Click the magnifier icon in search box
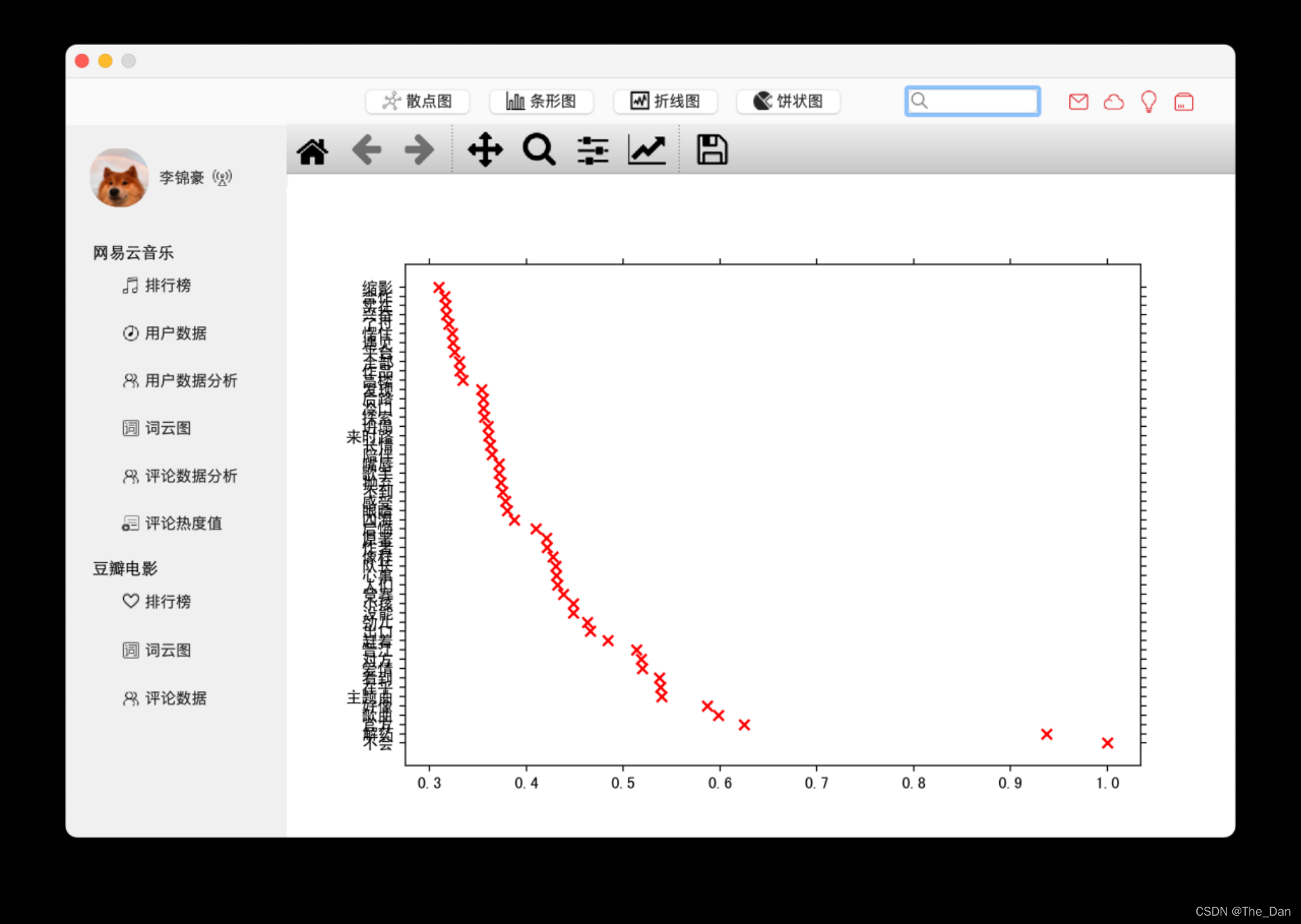This screenshot has width=1301, height=924. tap(920, 101)
